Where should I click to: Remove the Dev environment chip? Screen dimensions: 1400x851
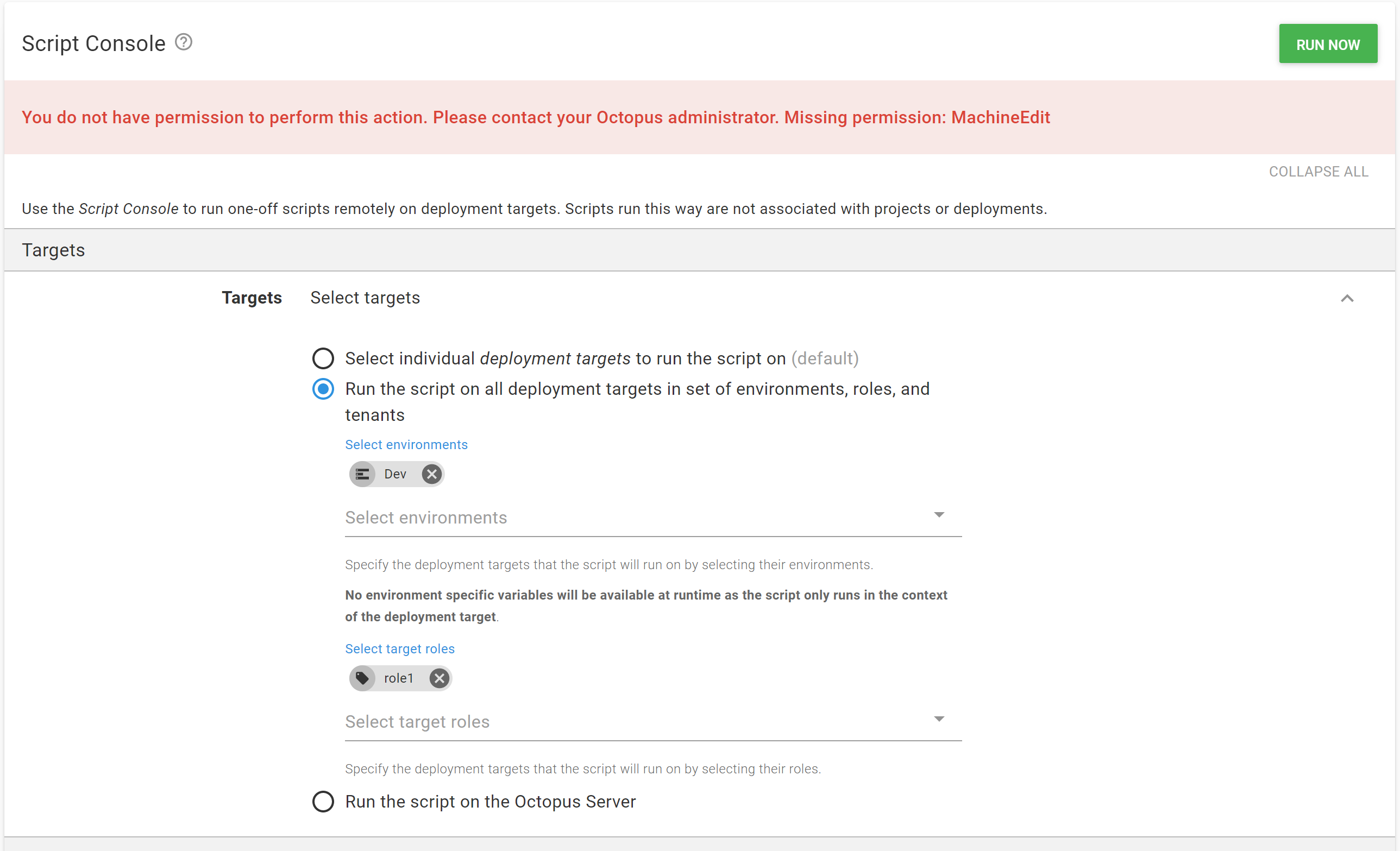(431, 474)
